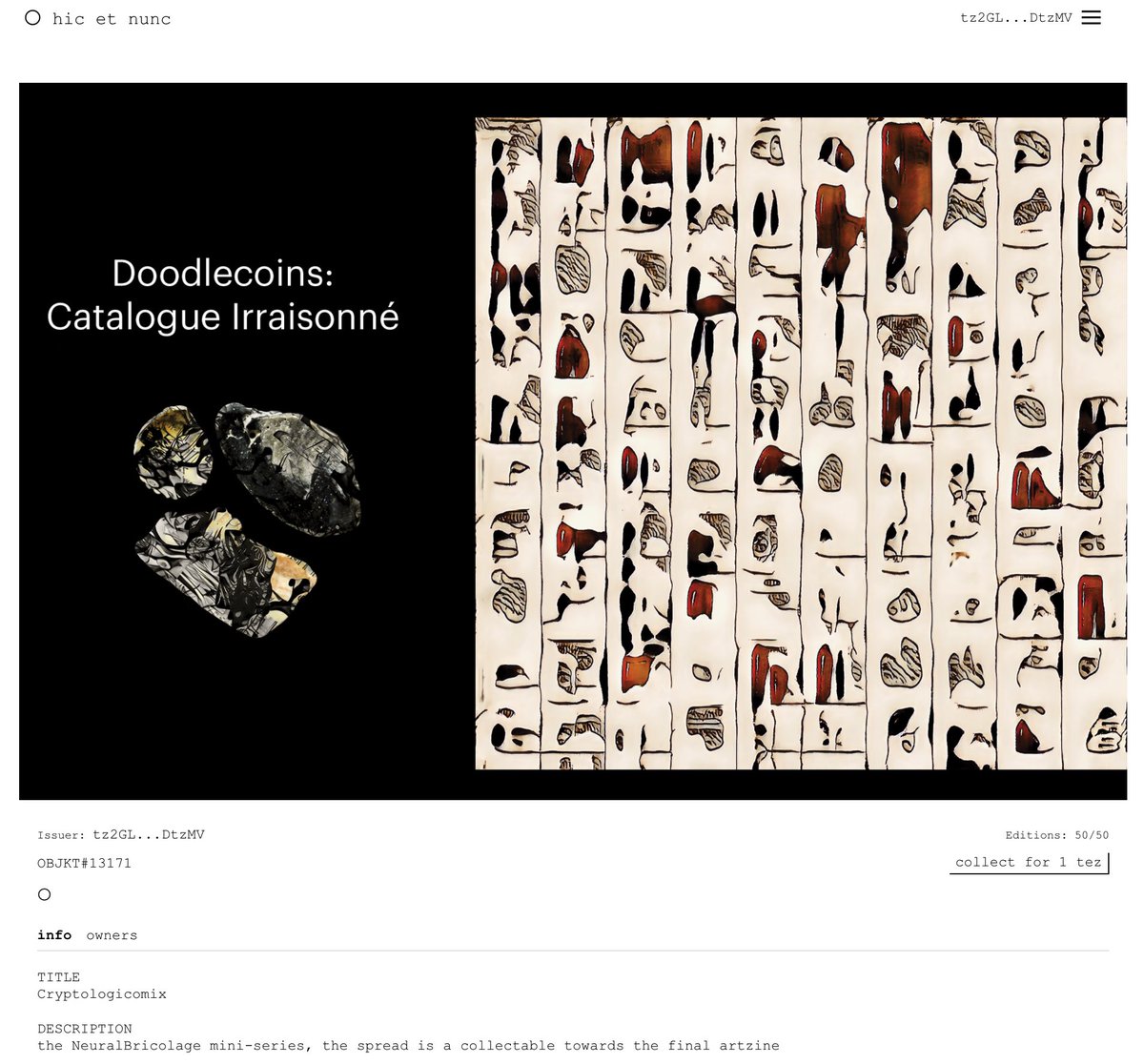Click the Editions 50/50 label
Viewport: 1144px width, 1064px height.
1056,835
